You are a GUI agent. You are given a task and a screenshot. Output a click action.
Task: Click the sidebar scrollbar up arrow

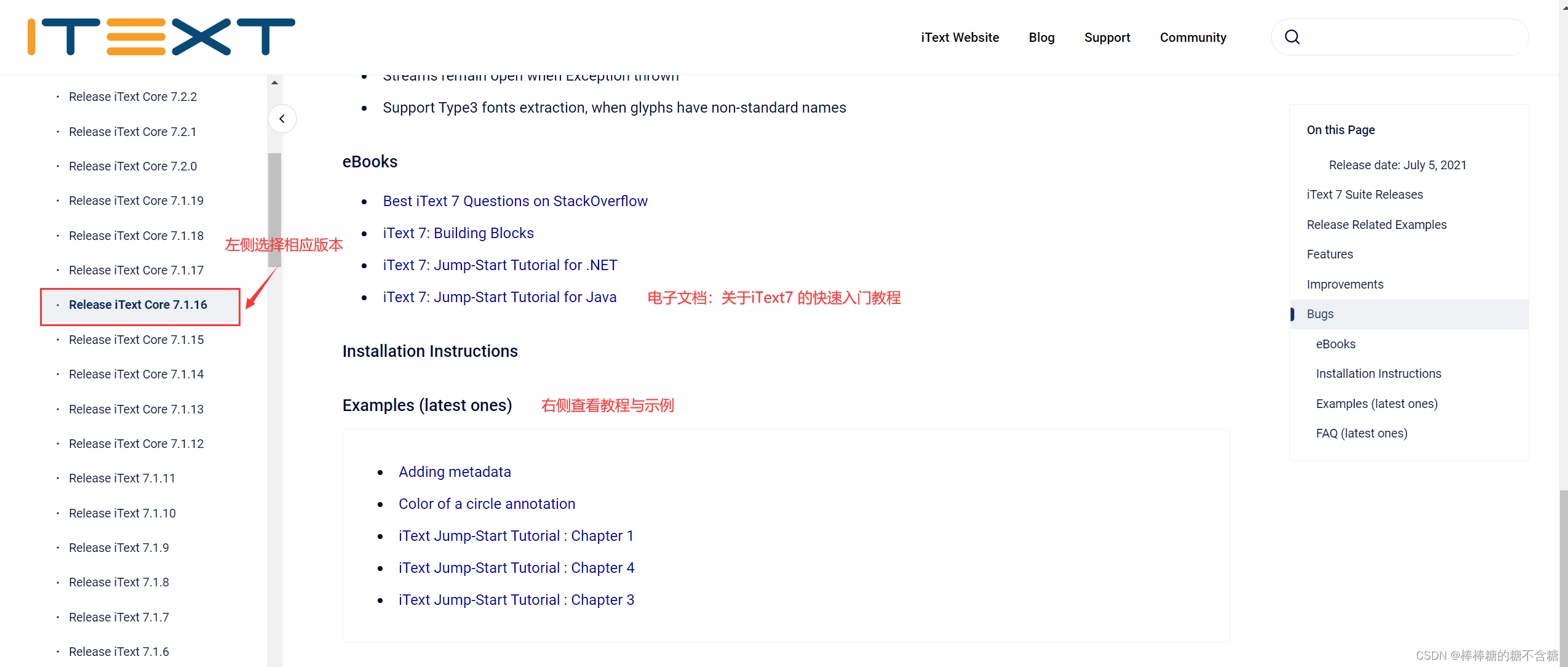click(274, 82)
